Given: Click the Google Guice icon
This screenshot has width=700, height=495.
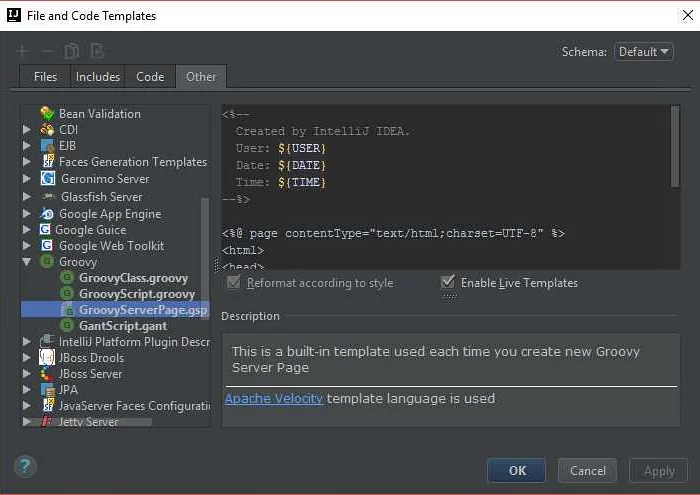Looking at the screenshot, I should tap(45, 229).
